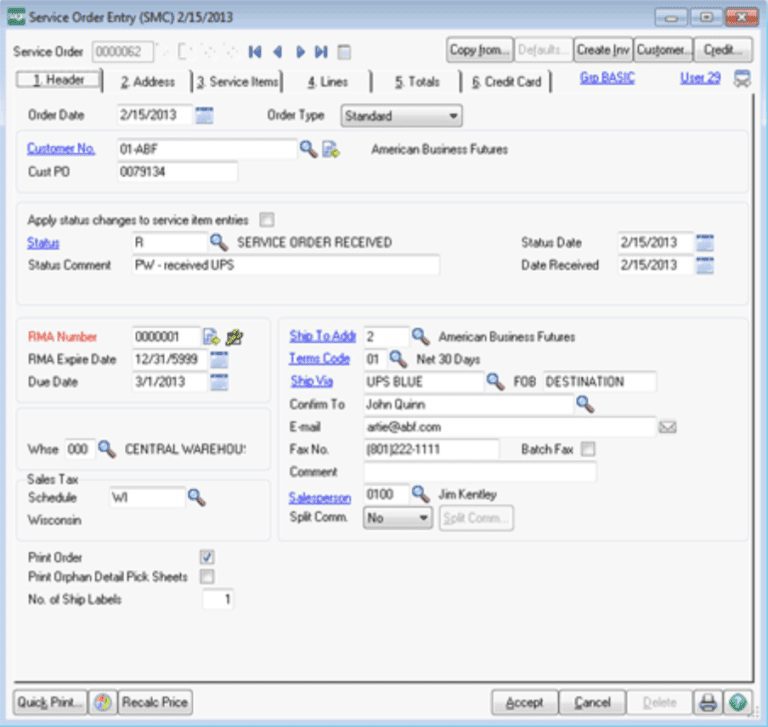Click the Due Date calendar icon
Screen dimensions: 768x727
(219, 381)
